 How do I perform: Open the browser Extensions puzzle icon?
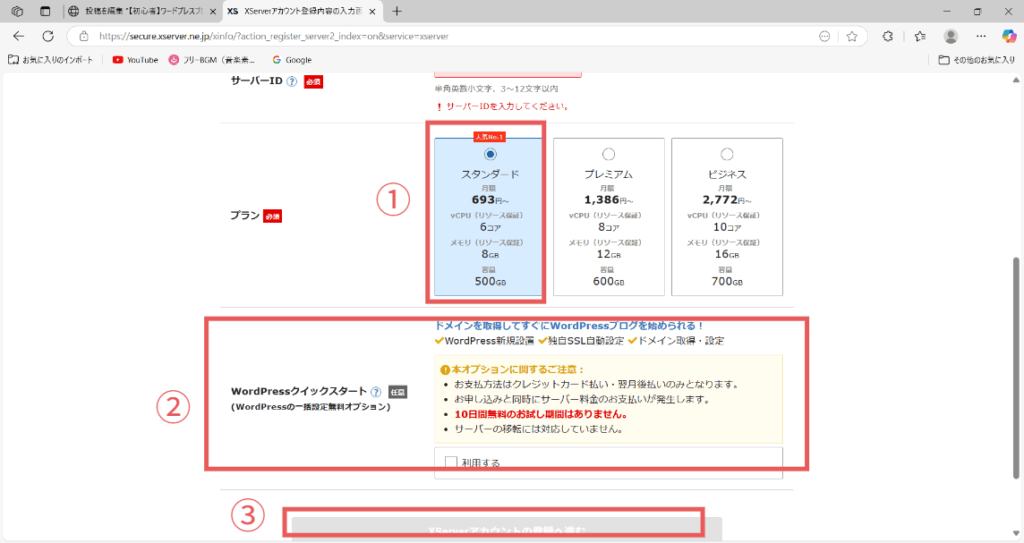[888, 37]
